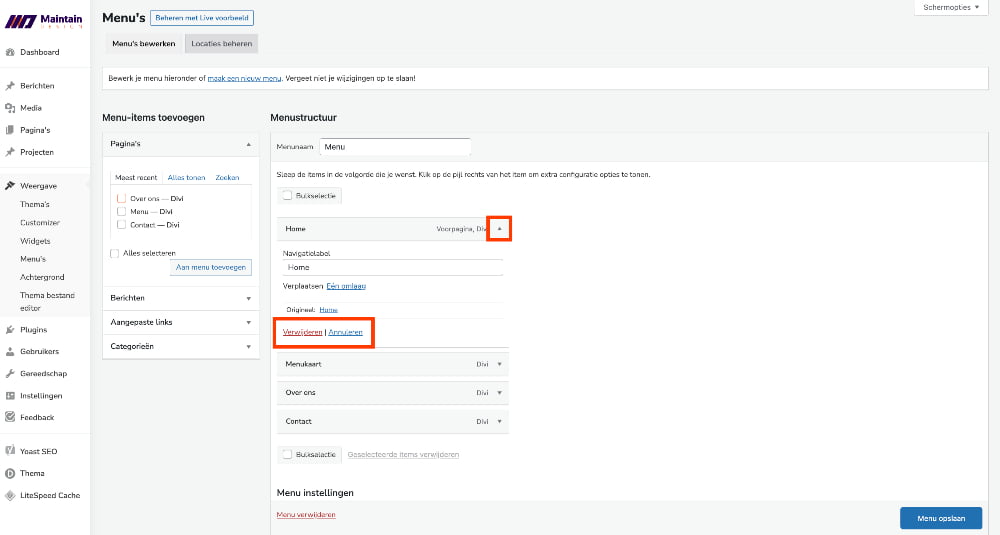The height and width of the screenshot is (535, 1000).
Task: Click the Weergave brush icon
Action: click(10, 186)
